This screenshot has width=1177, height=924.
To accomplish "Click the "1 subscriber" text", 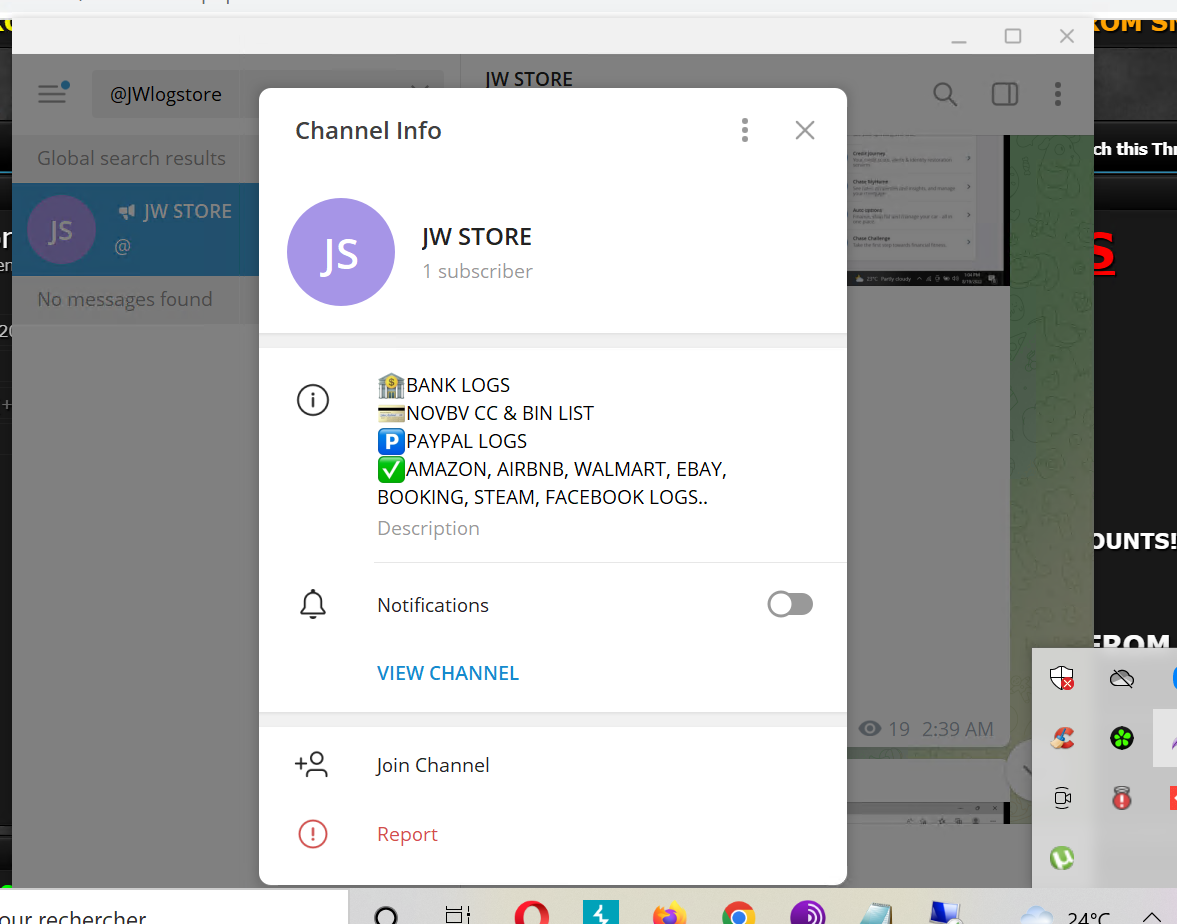I will 477,271.
